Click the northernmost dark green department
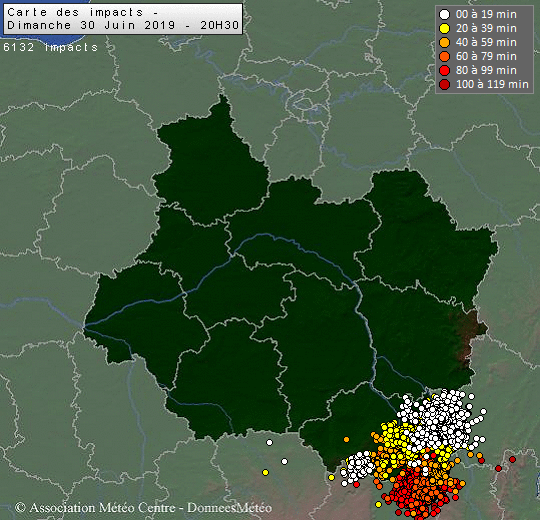 210,162
